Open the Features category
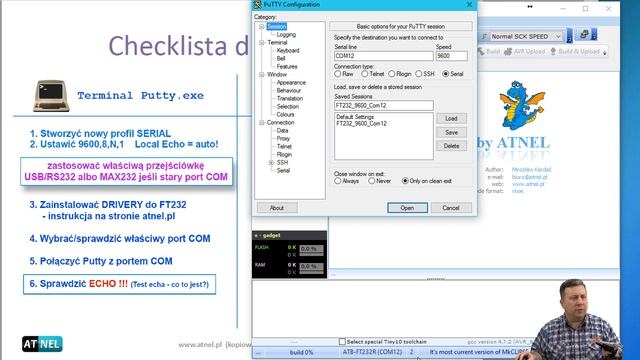This screenshot has width=640, height=360. [x=287, y=67]
